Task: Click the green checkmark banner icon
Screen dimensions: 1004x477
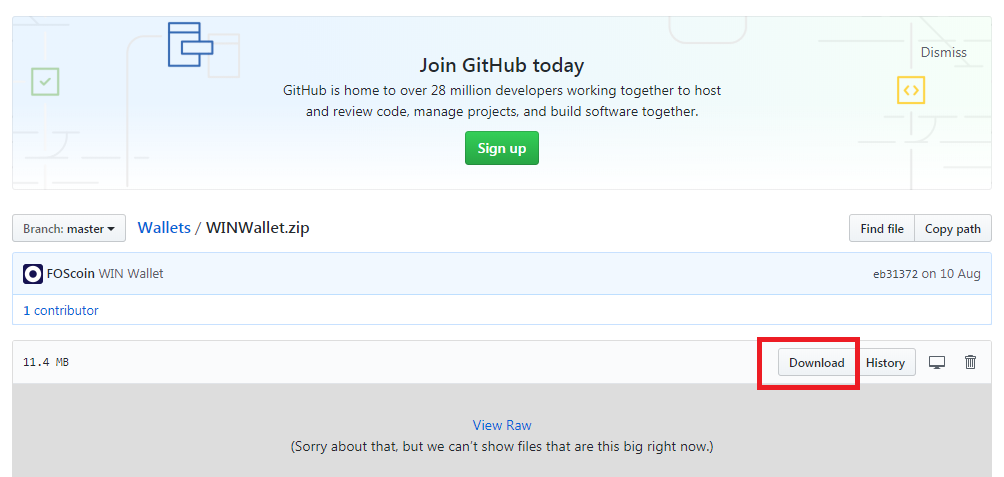Action: click(x=45, y=81)
